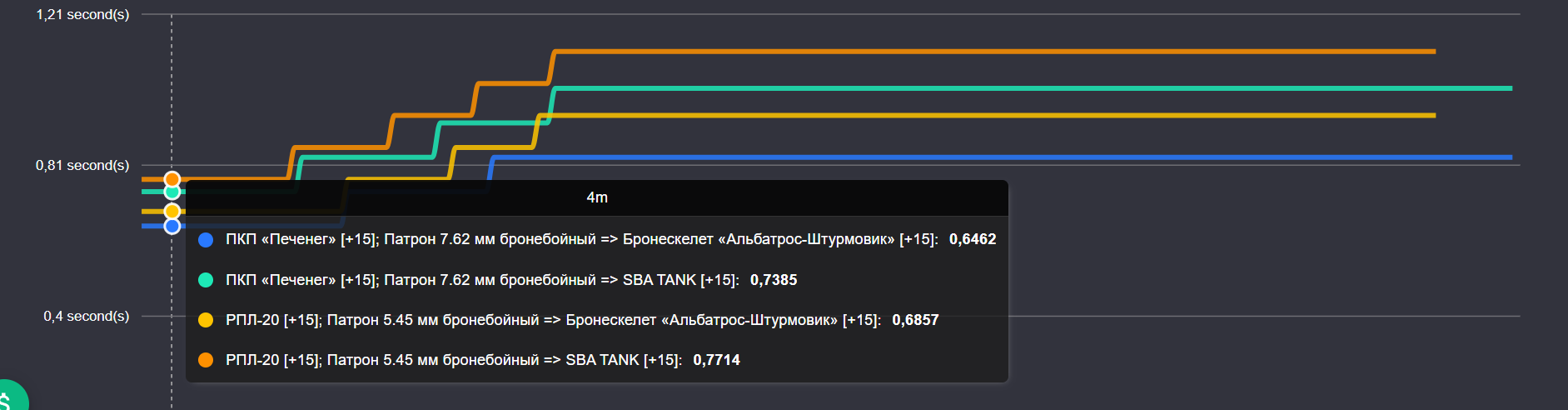Click the 0,81 second(s) axis label

click(82, 165)
